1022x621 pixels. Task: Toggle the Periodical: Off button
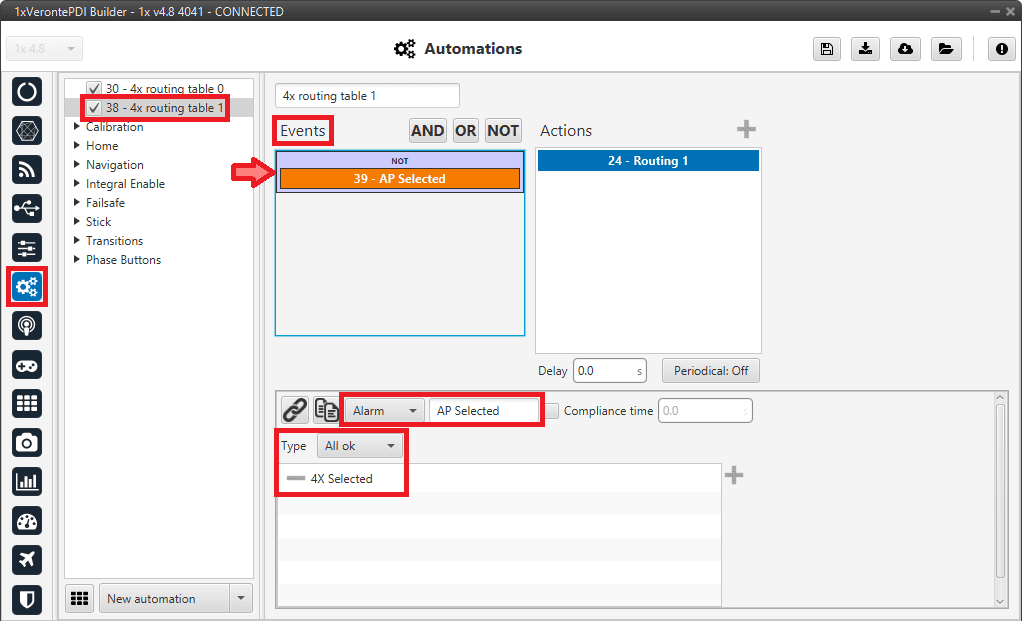coord(710,370)
